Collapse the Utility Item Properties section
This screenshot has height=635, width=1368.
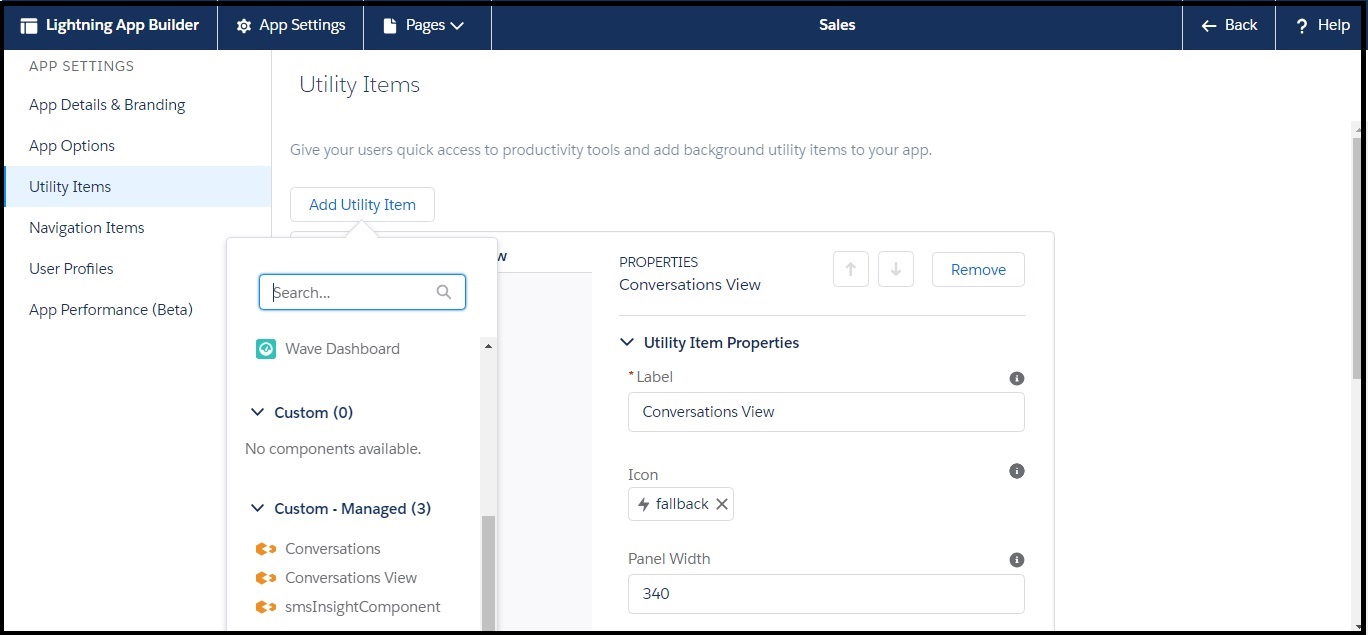[x=627, y=342]
